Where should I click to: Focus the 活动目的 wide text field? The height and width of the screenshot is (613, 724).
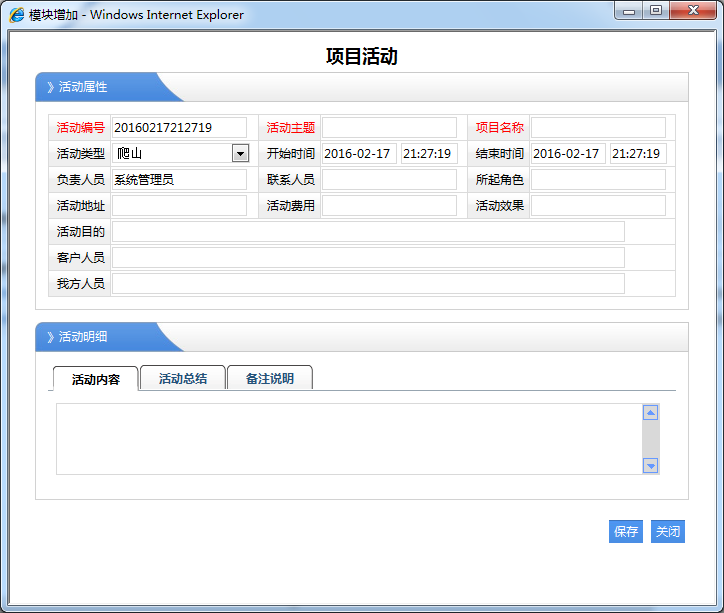point(368,232)
